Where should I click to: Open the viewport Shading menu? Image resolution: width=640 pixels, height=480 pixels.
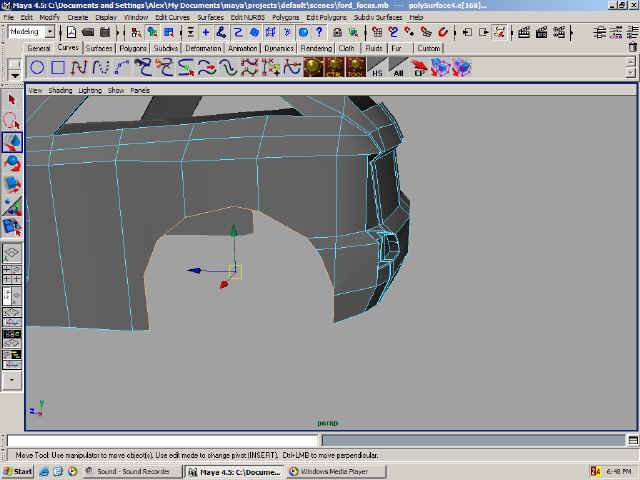coord(61,90)
